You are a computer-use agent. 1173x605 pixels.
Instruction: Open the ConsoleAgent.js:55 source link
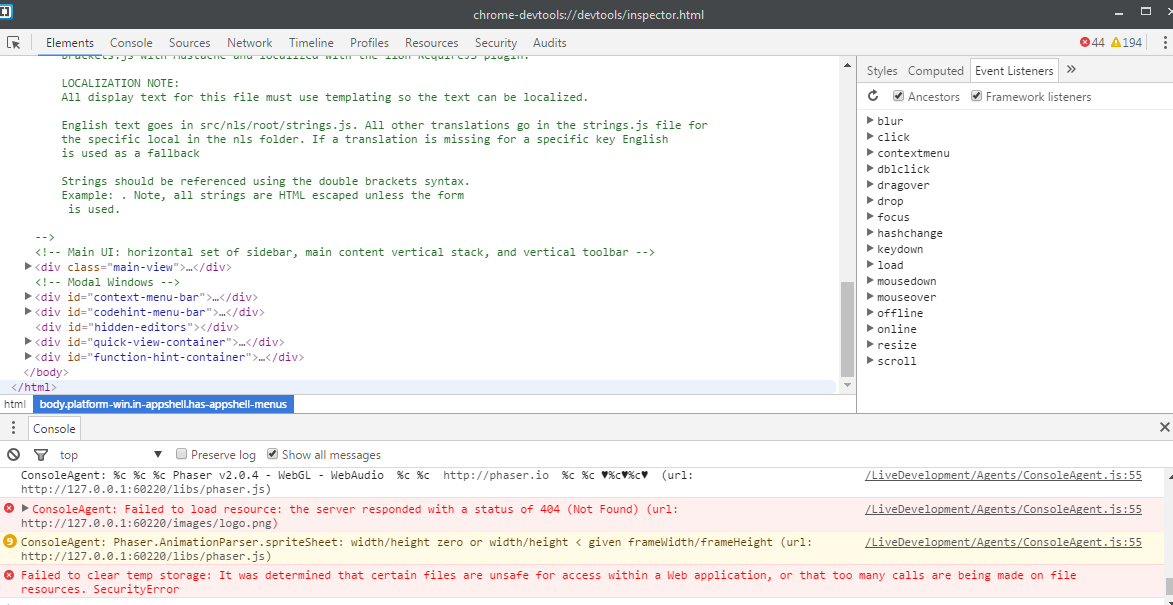click(x=1003, y=476)
